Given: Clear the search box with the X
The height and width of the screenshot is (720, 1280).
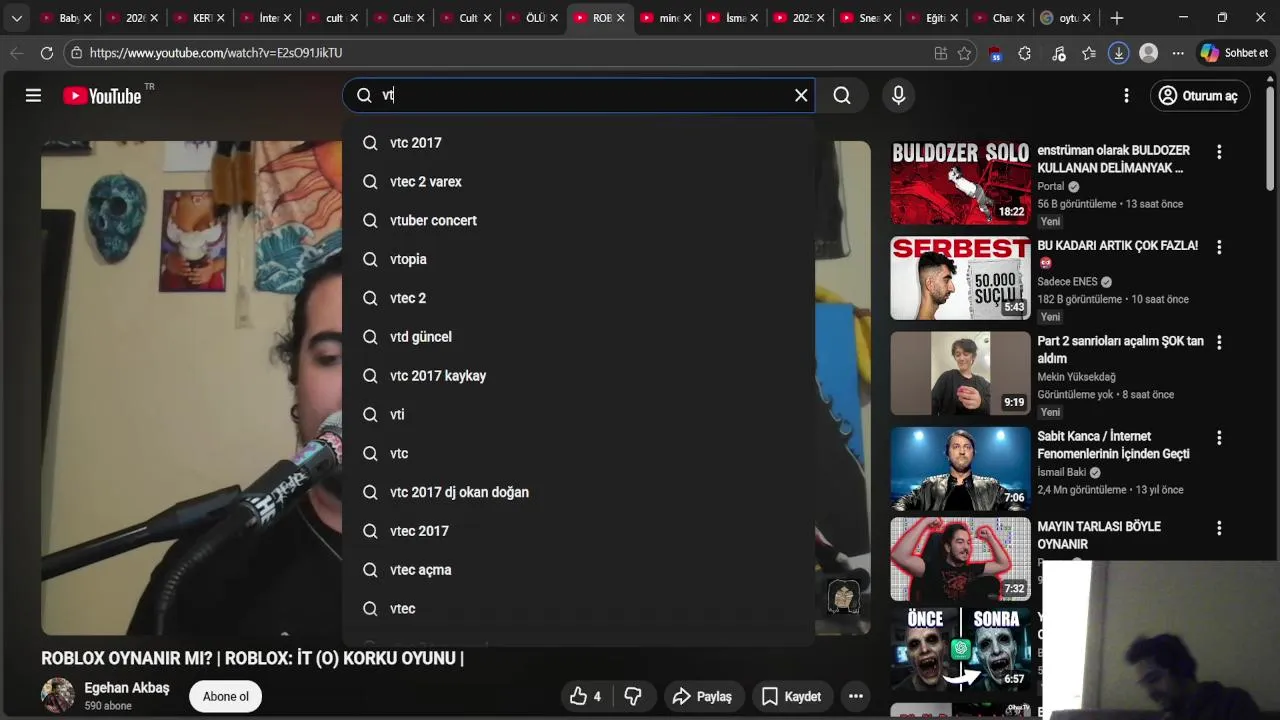Looking at the screenshot, I should pos(801,95).
